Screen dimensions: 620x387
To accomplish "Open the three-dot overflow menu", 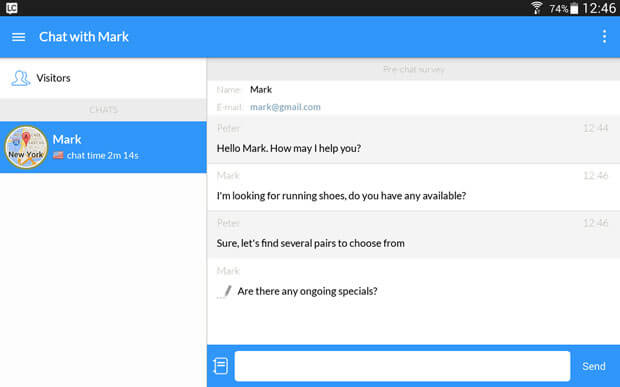I will [x=604, y=37].
